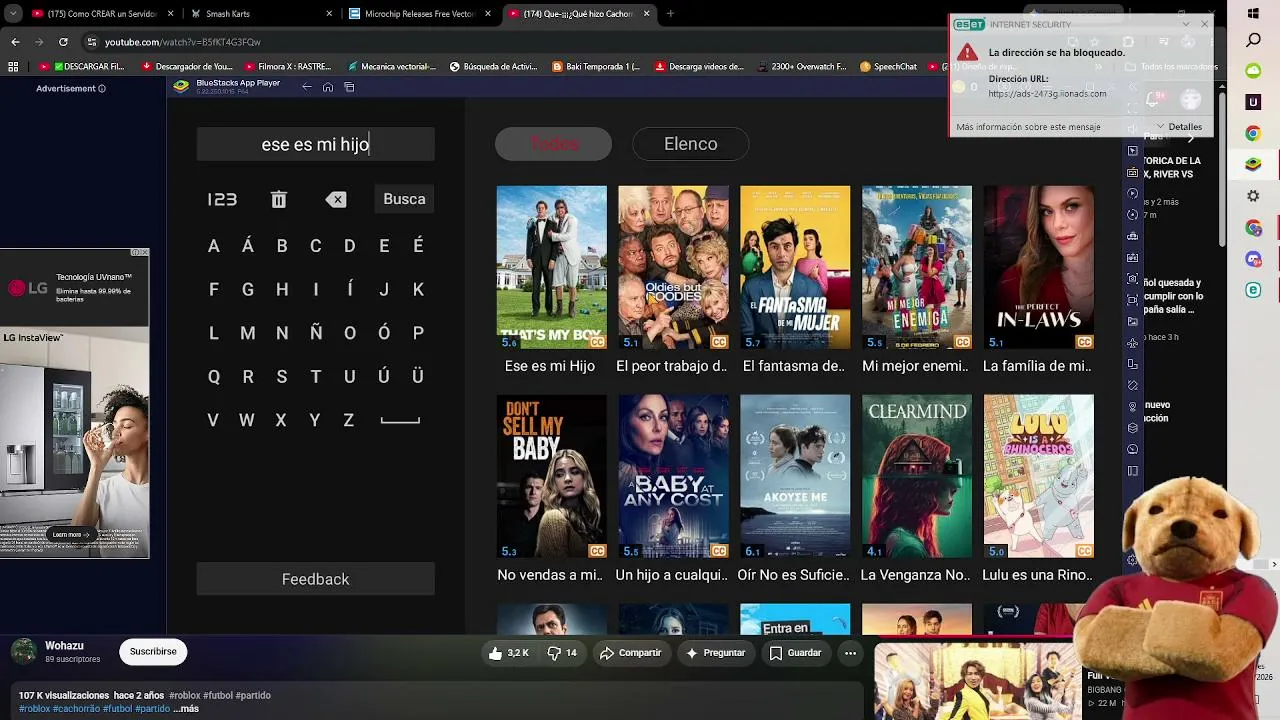Switch to the Smash Karts browser tab
The image size is (1280, 720).
point(261,14)
